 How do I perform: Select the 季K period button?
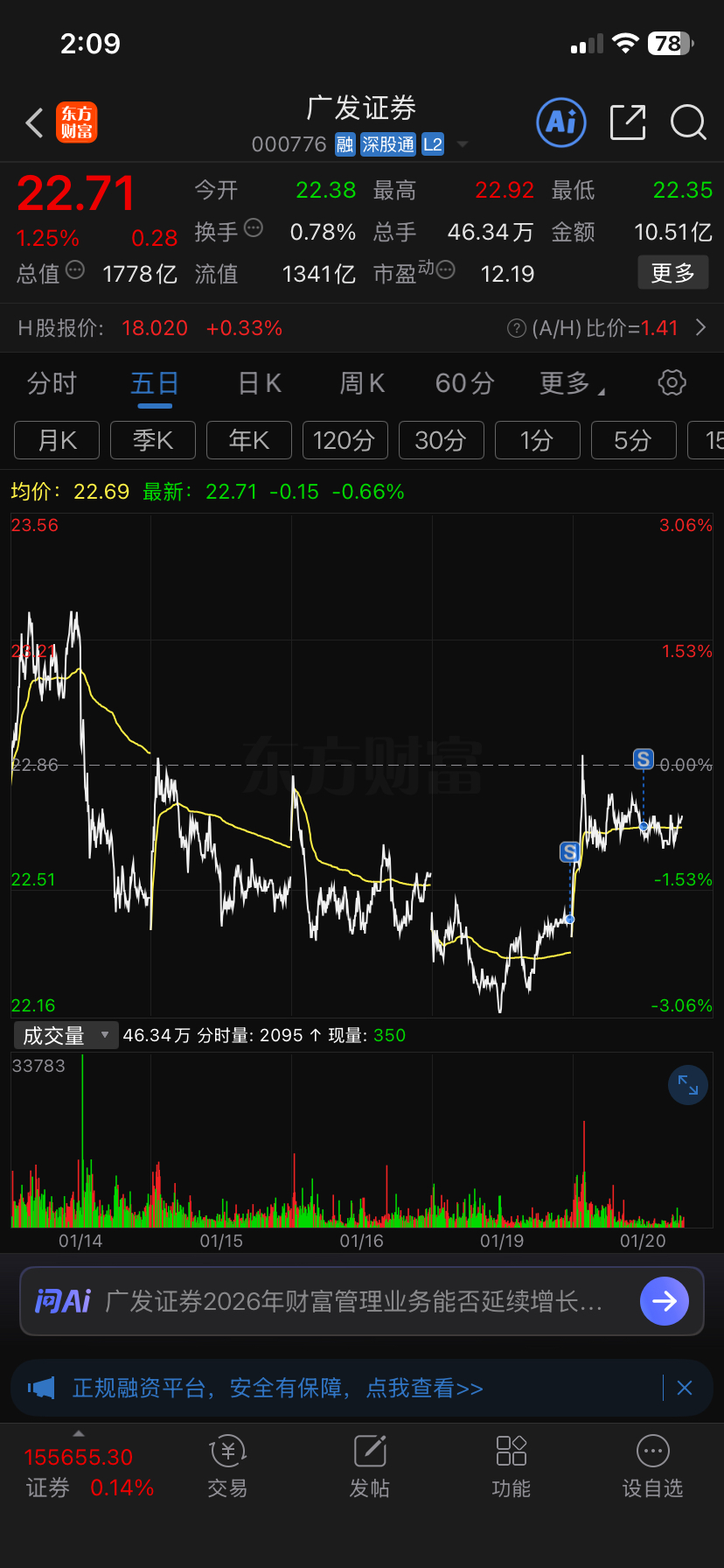point(153,440)
